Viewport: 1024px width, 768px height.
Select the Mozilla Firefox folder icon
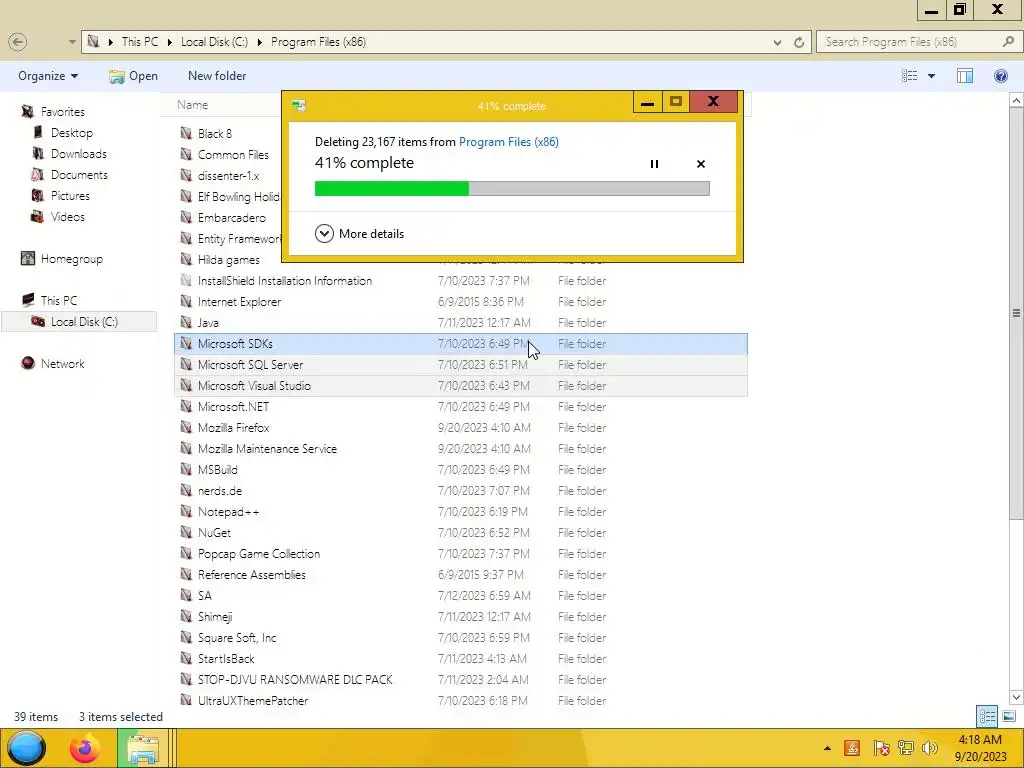(x=186, y=427)
